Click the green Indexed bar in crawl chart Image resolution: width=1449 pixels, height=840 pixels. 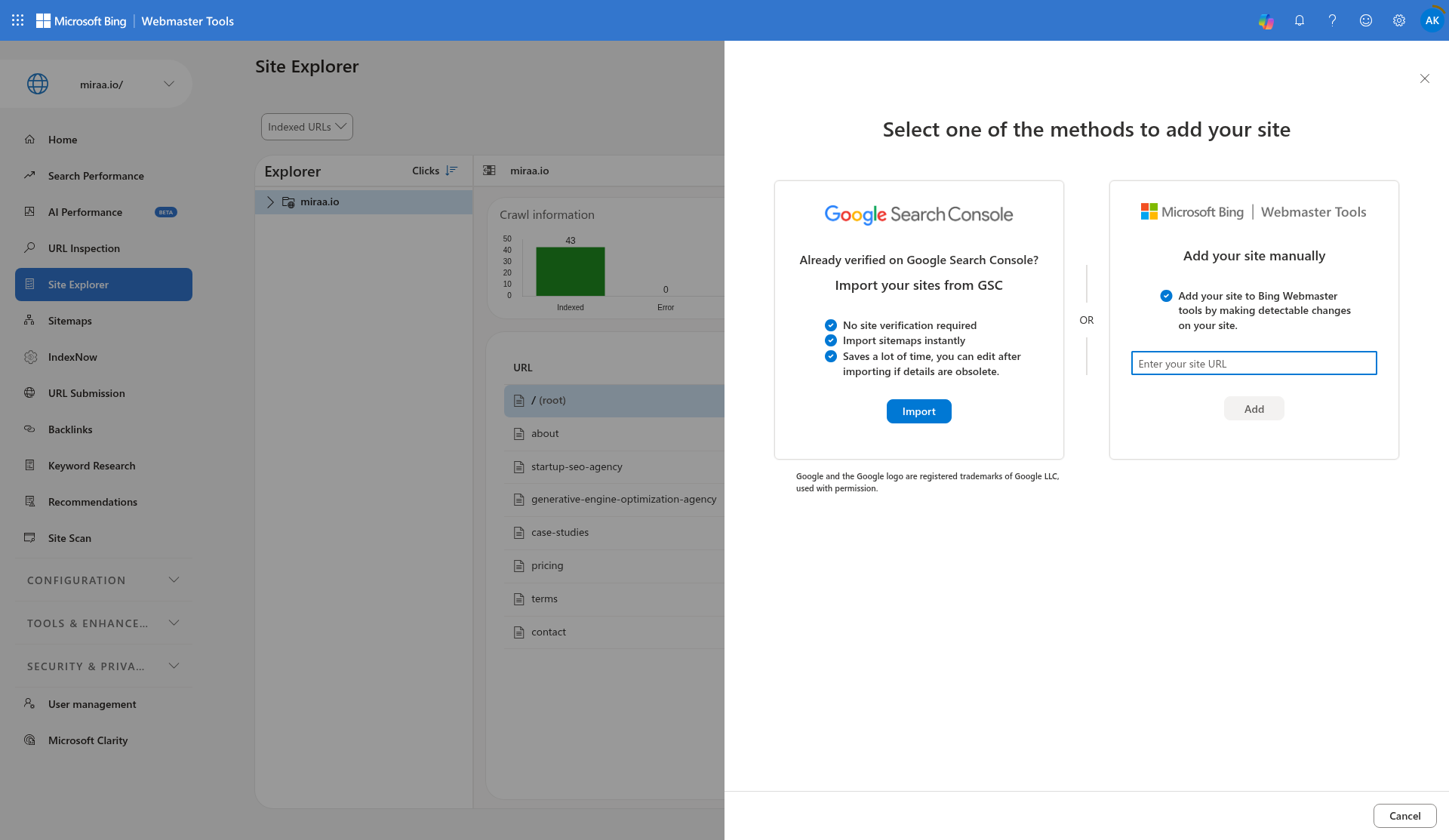(570, 271)
